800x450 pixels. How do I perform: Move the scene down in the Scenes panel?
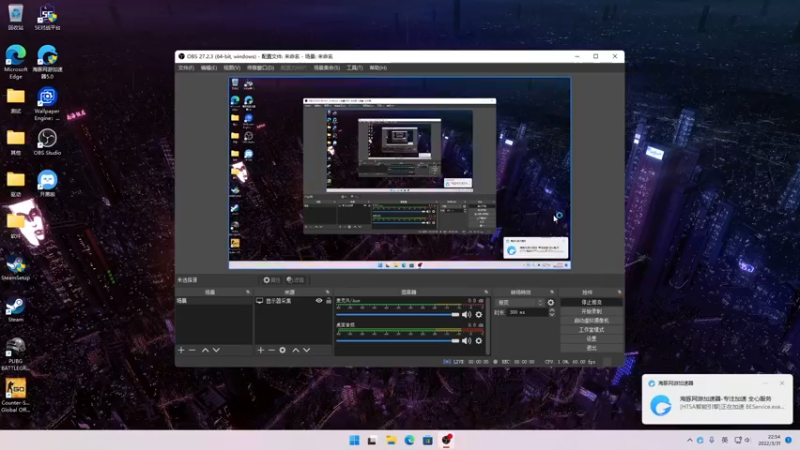tap(216, 350)
